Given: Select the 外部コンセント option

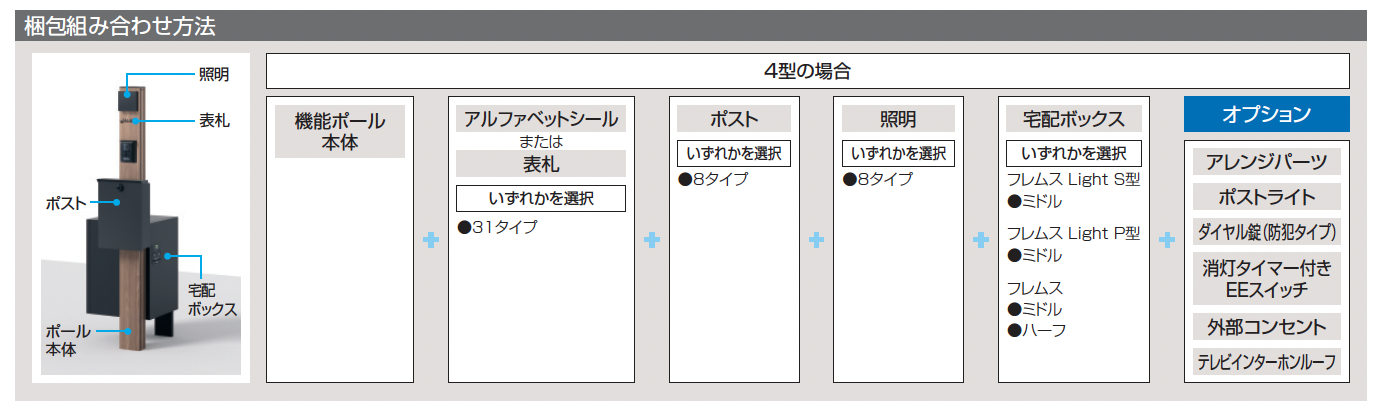Looking at the screenshot, I should [x=1267, y=327].
